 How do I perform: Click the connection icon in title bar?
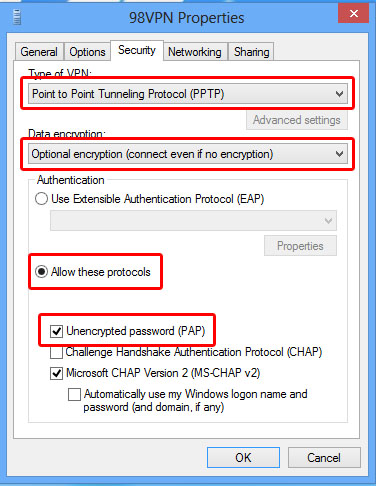point(17,17)
